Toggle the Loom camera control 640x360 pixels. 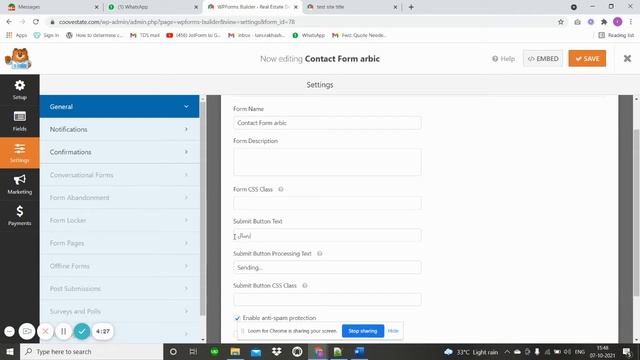point(27,331)
